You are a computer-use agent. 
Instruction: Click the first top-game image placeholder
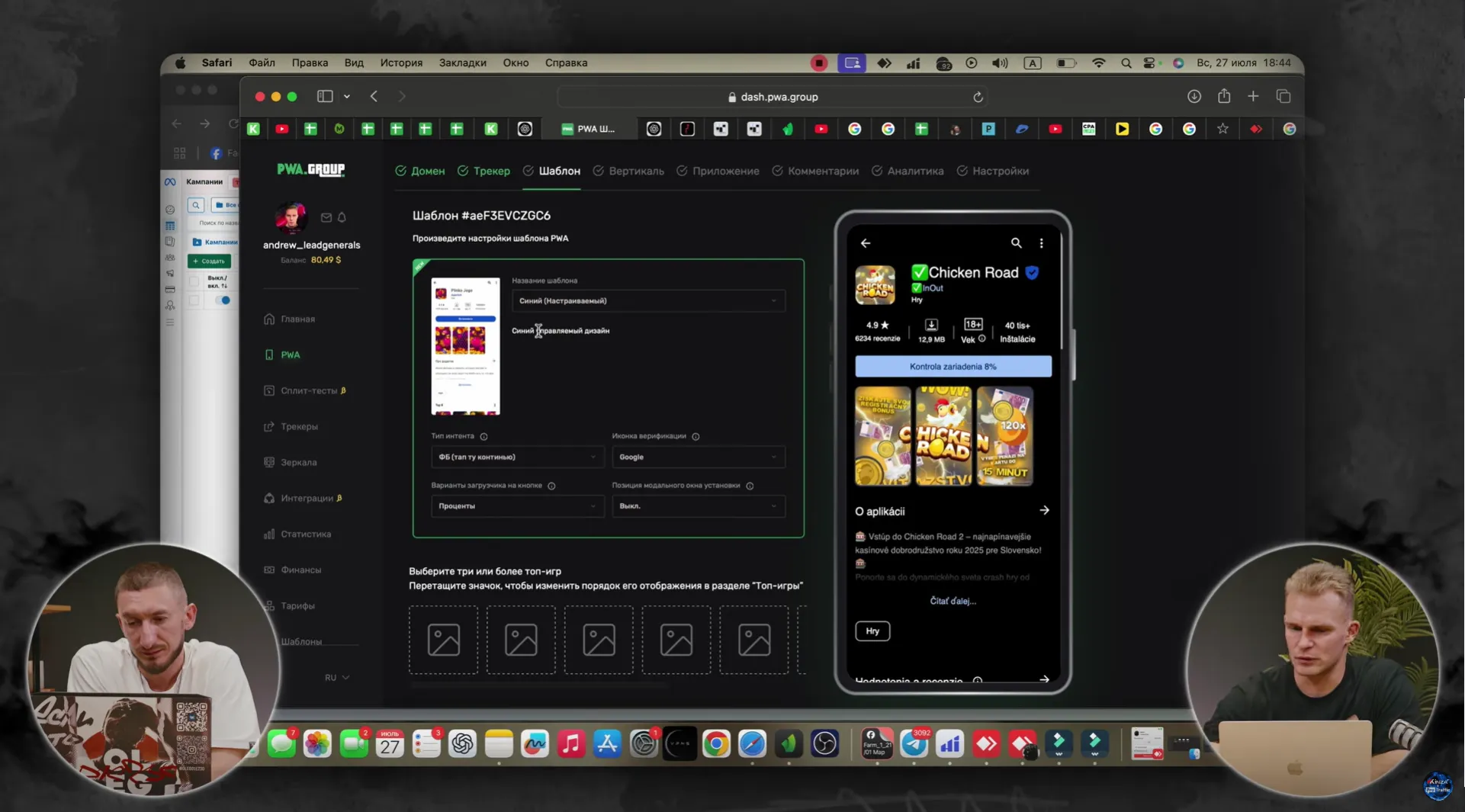coord(443,640)
